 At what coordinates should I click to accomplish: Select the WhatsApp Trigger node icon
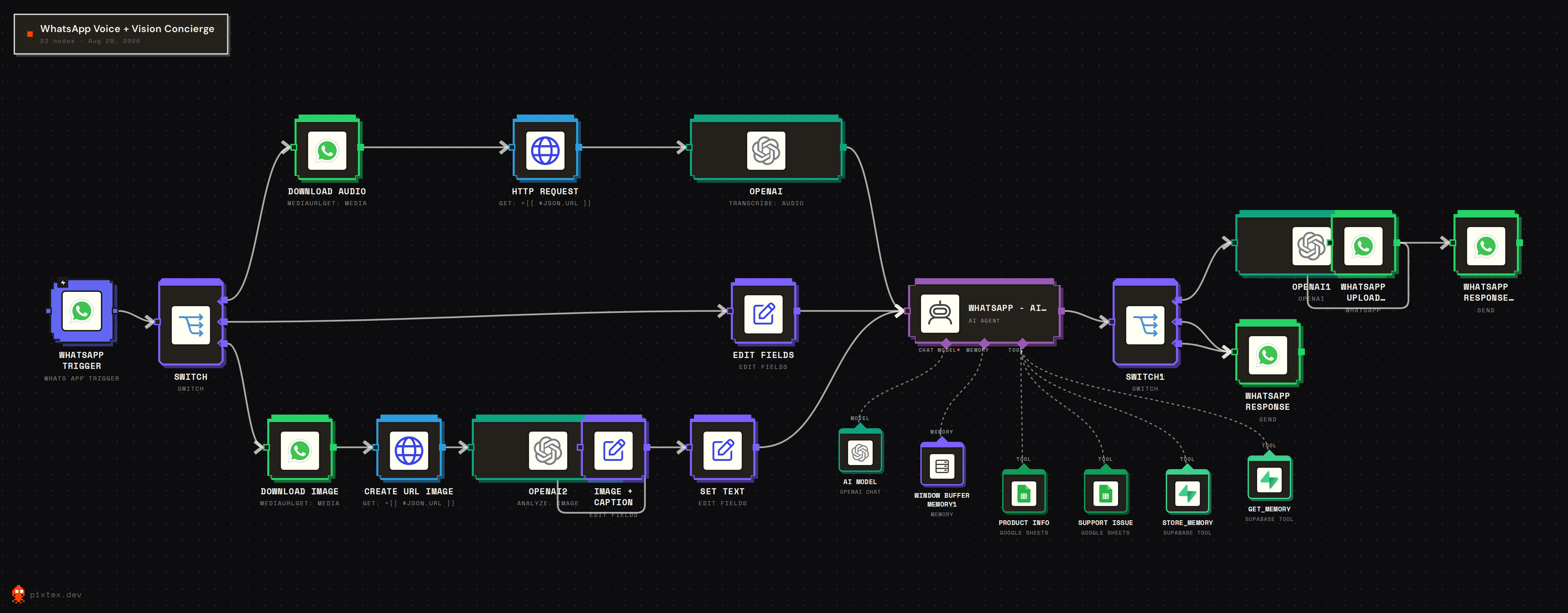pyautogui.click(x=81, y=311)
